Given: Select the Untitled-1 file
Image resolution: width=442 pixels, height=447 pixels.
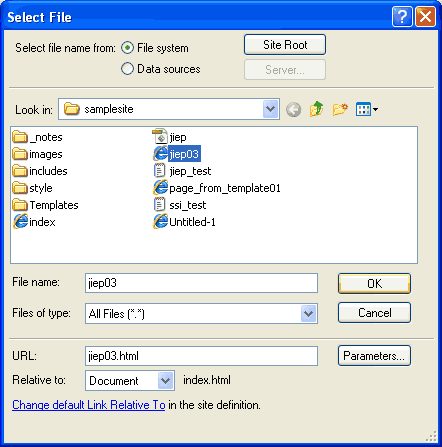Looking at the screenshot, I should (184, 222).
